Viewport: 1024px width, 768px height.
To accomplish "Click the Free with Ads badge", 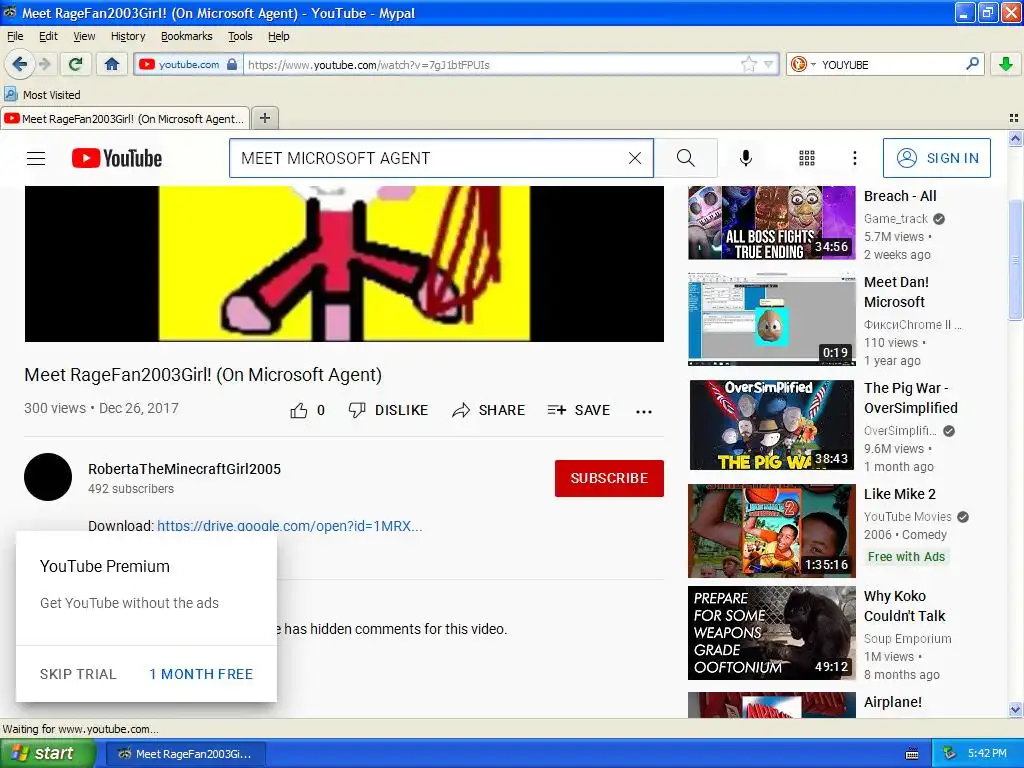I will 906,556.
